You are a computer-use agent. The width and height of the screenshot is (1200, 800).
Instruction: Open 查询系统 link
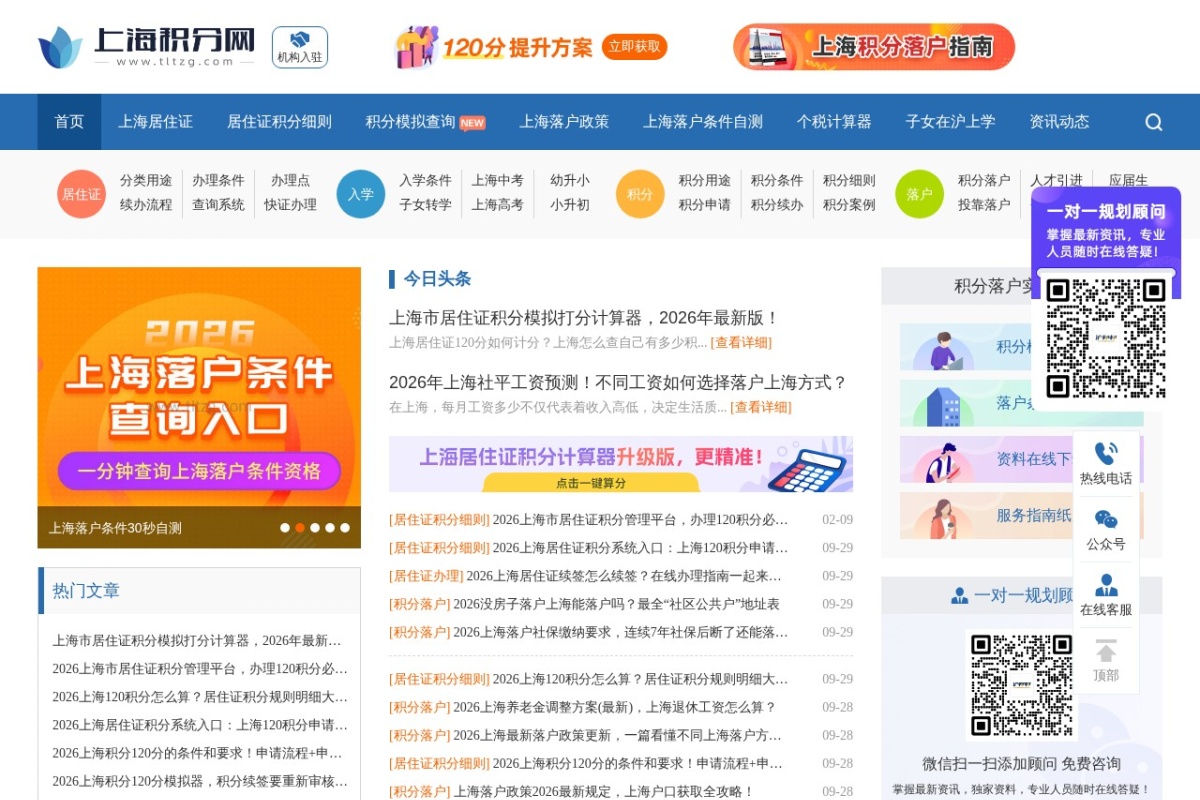point(218,205)
